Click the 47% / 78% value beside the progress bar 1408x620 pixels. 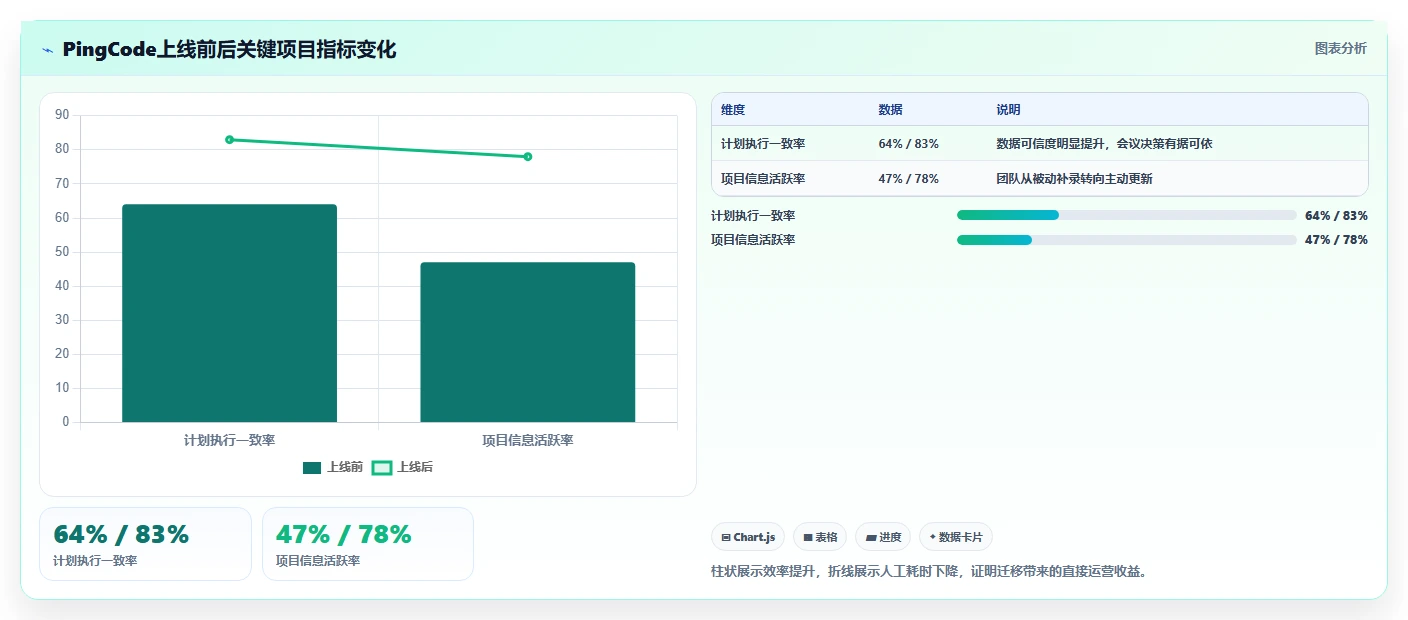[1336, 240]
